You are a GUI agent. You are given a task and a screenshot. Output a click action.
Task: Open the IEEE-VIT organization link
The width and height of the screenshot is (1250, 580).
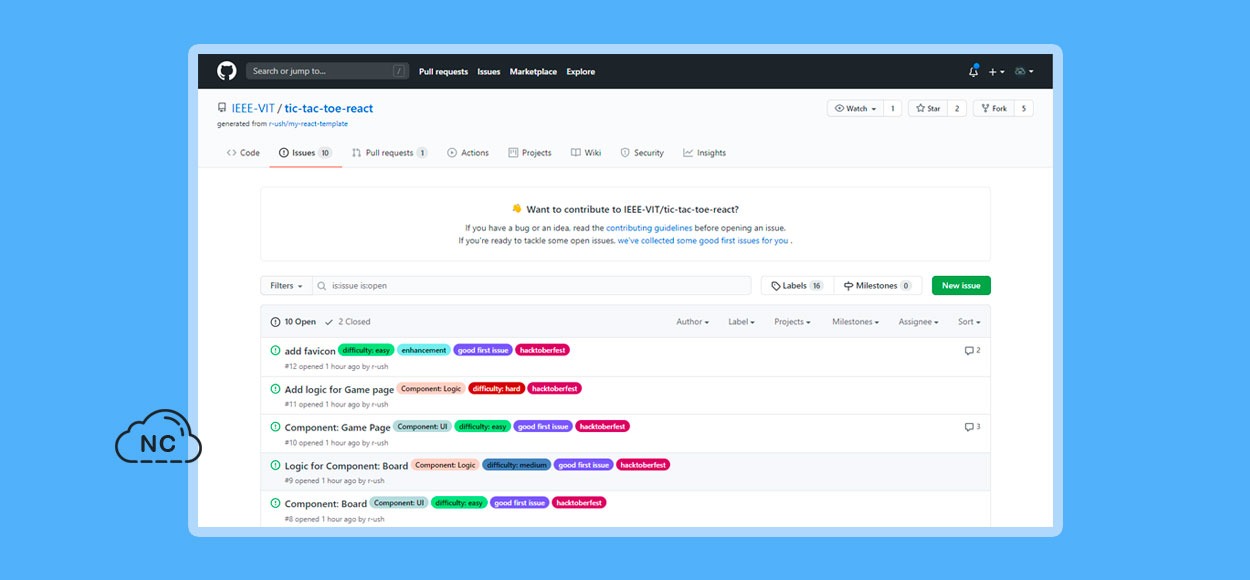pos(253,108)
